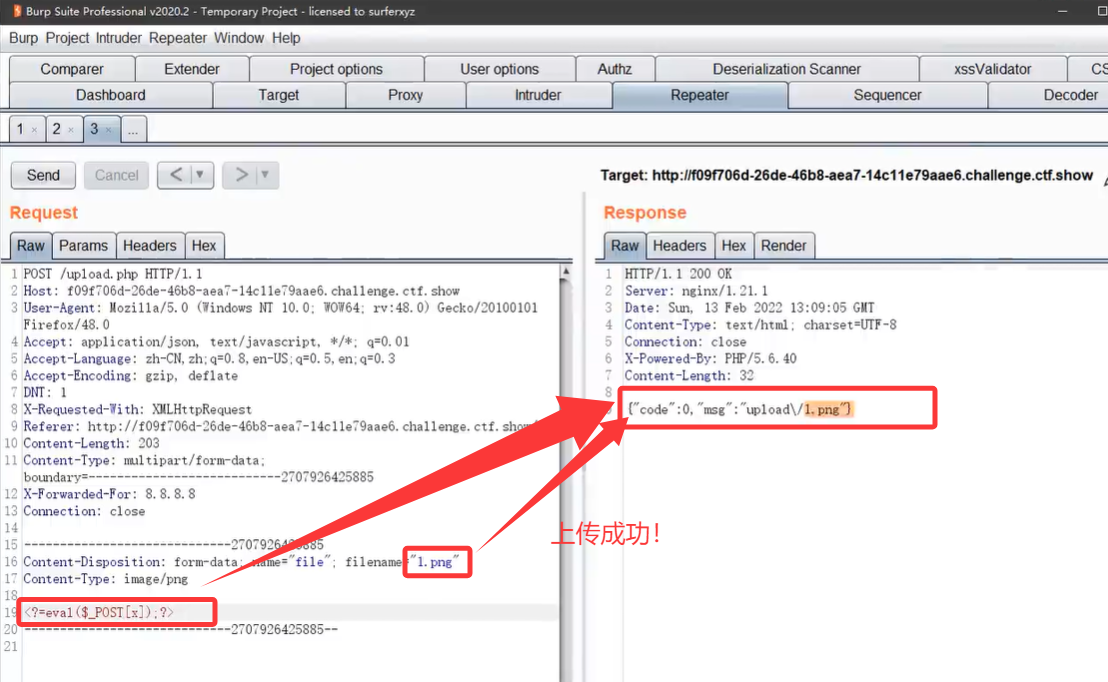1108x682 pixels.
Task: Click the POST /upload.php request line
Action: [x=113, y=274]
